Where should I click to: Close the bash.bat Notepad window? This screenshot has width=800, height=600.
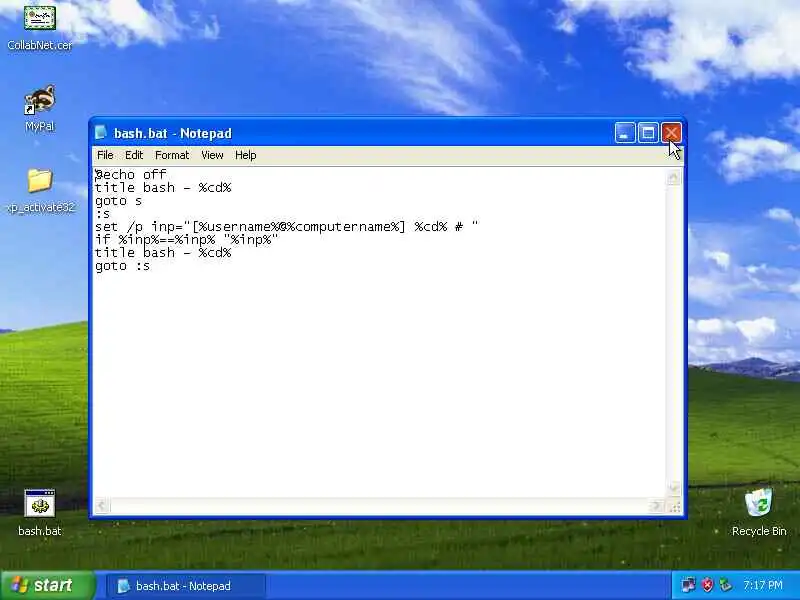[671, 133]
